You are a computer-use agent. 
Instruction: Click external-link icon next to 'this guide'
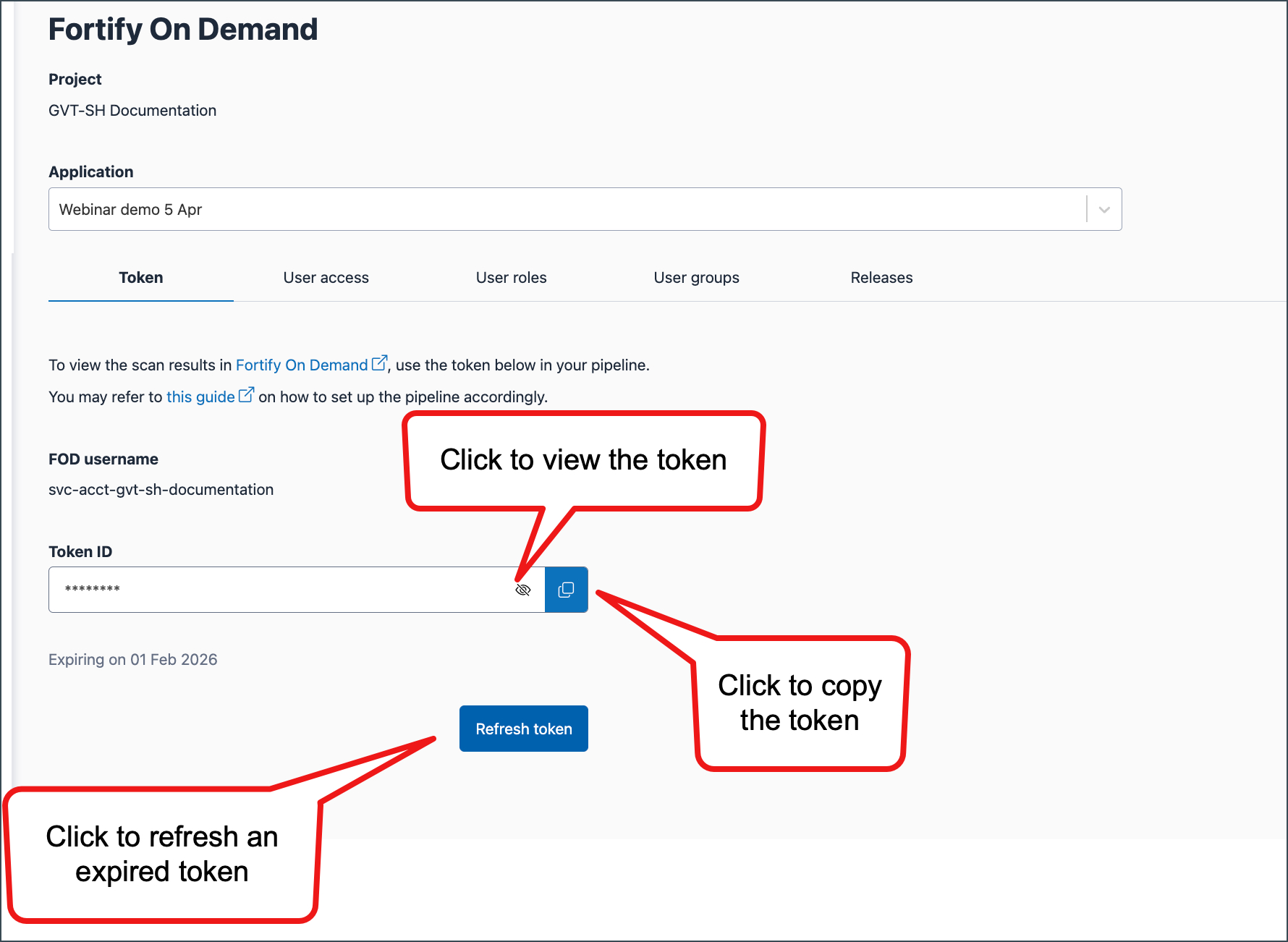(x=247, y=395)
